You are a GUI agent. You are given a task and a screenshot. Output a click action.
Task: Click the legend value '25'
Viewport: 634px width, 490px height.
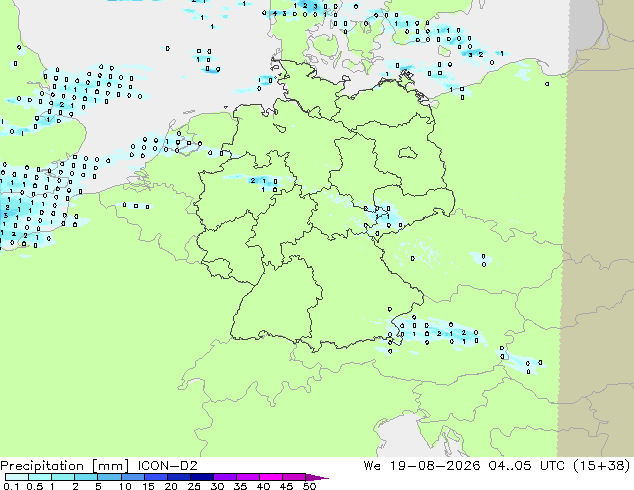[194, 486]
